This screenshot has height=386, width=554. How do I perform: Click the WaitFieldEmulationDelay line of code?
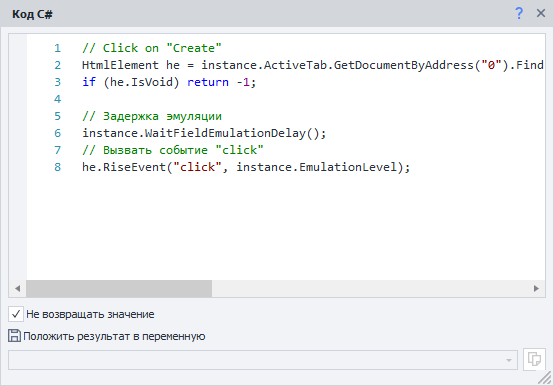(204, 133)
